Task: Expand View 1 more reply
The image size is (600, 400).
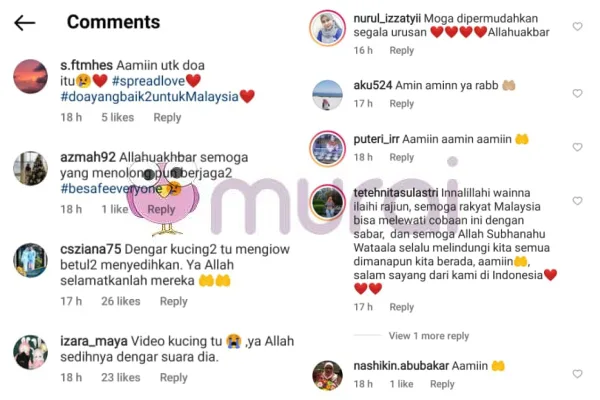Action: pyautogui.click(x=429, y=336)
